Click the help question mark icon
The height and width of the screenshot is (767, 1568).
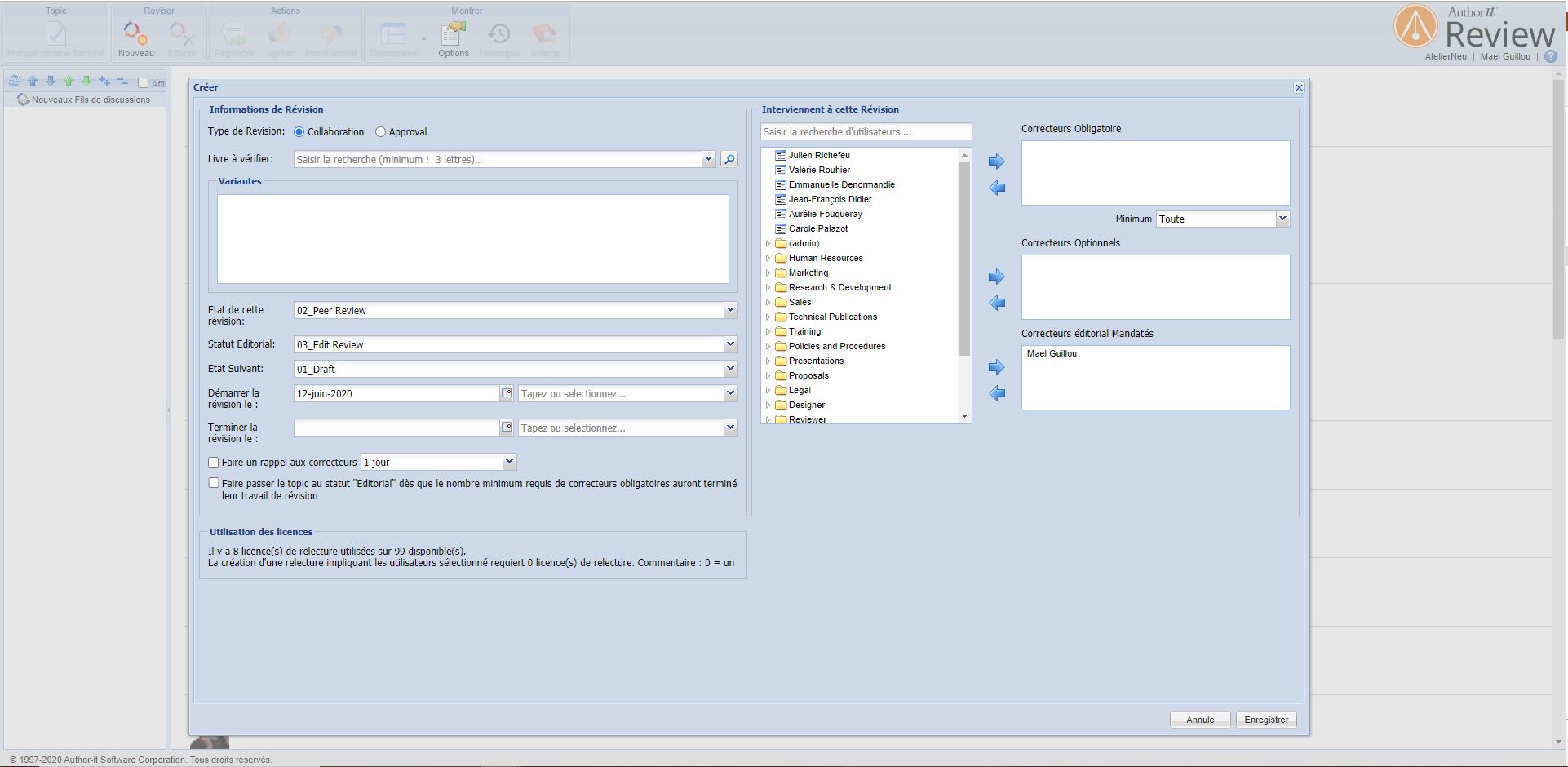pyautogui.click(x=1551, y=57)
